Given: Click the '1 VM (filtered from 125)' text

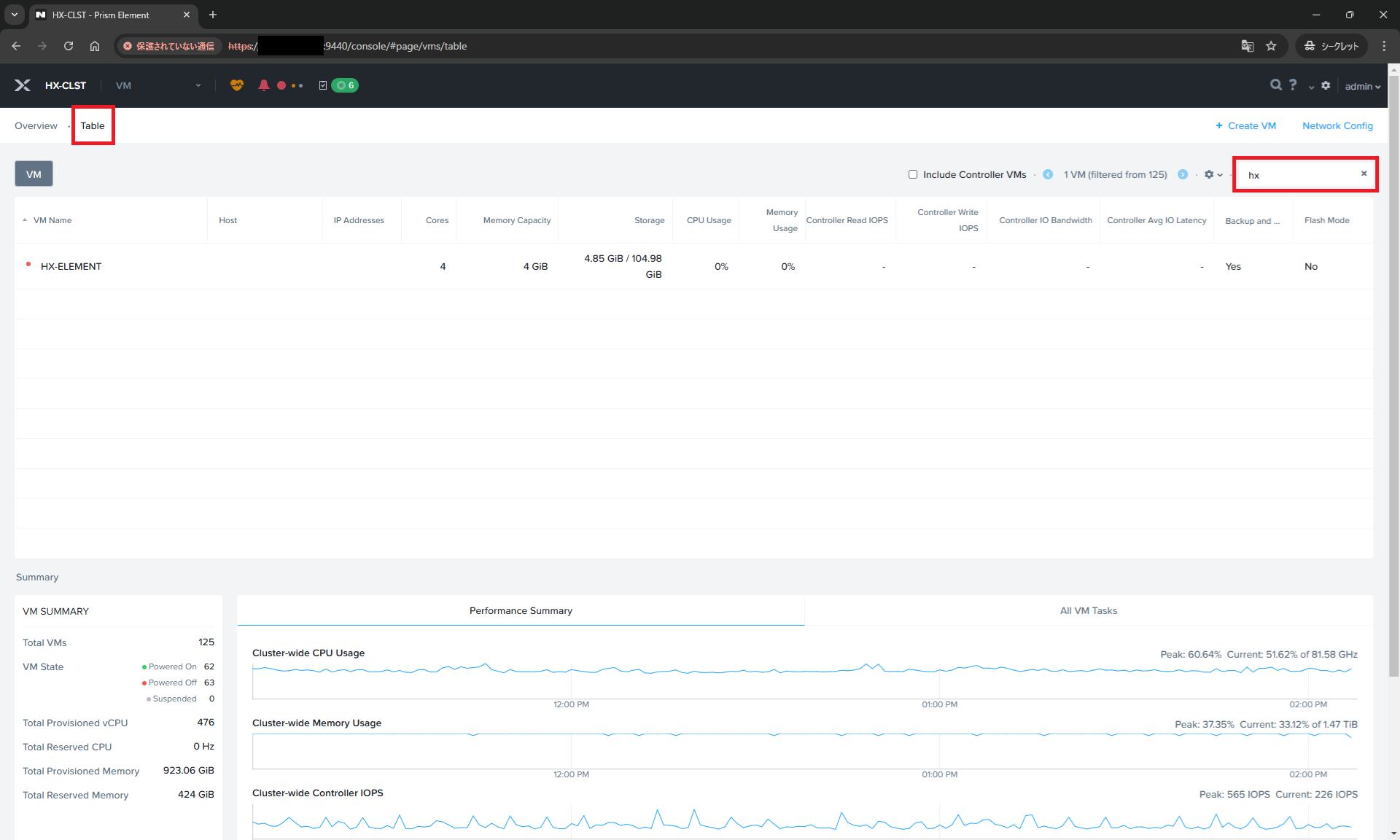Looking at the screenshot, I should 1115,174.
